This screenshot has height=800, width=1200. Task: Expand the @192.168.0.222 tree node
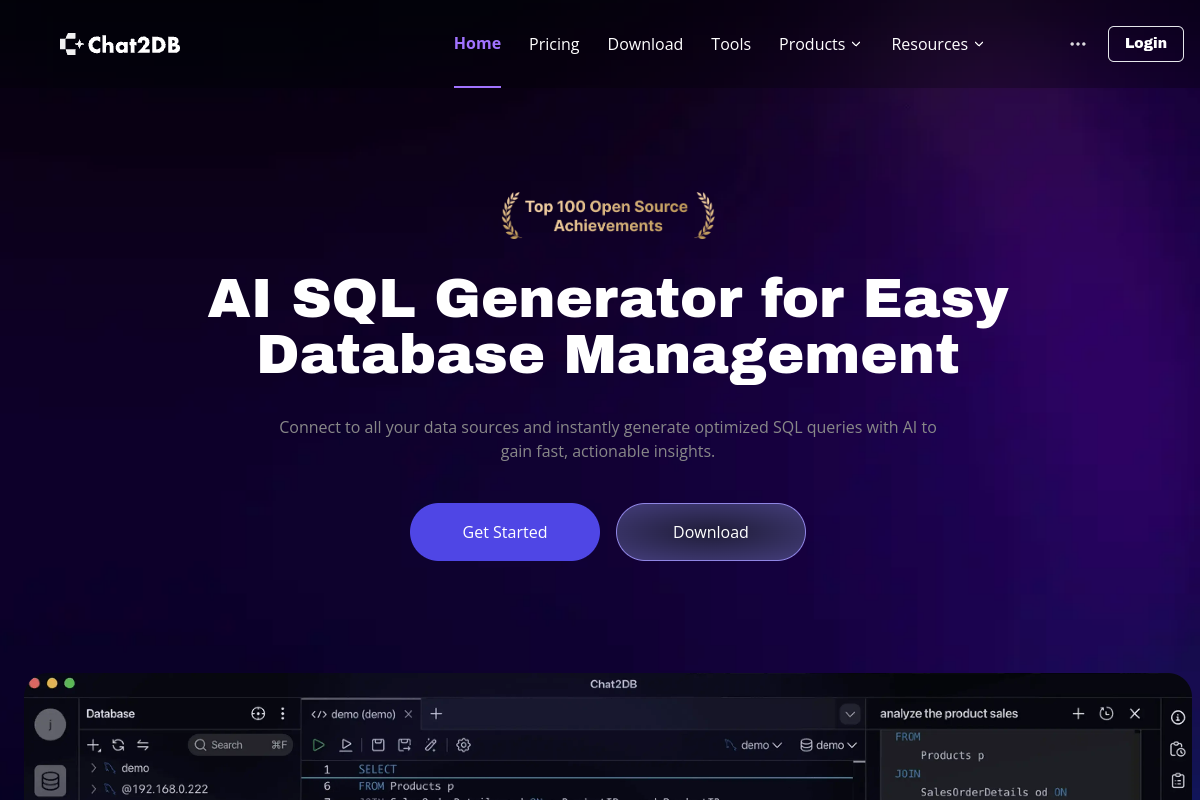click(x=93, y=789)
